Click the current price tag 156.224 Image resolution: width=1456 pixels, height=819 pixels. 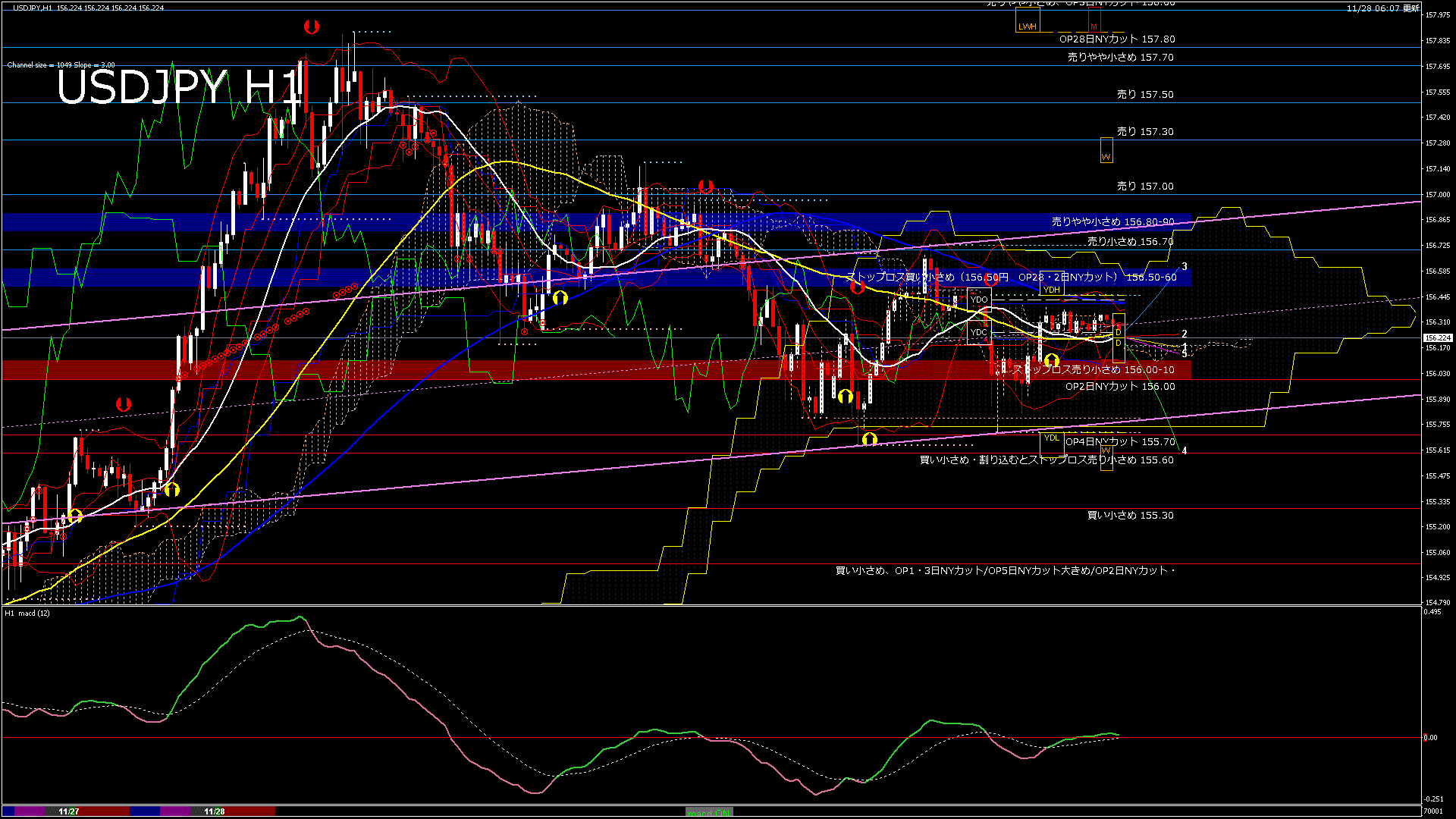pyautogui.click(x=1438, y=338)
